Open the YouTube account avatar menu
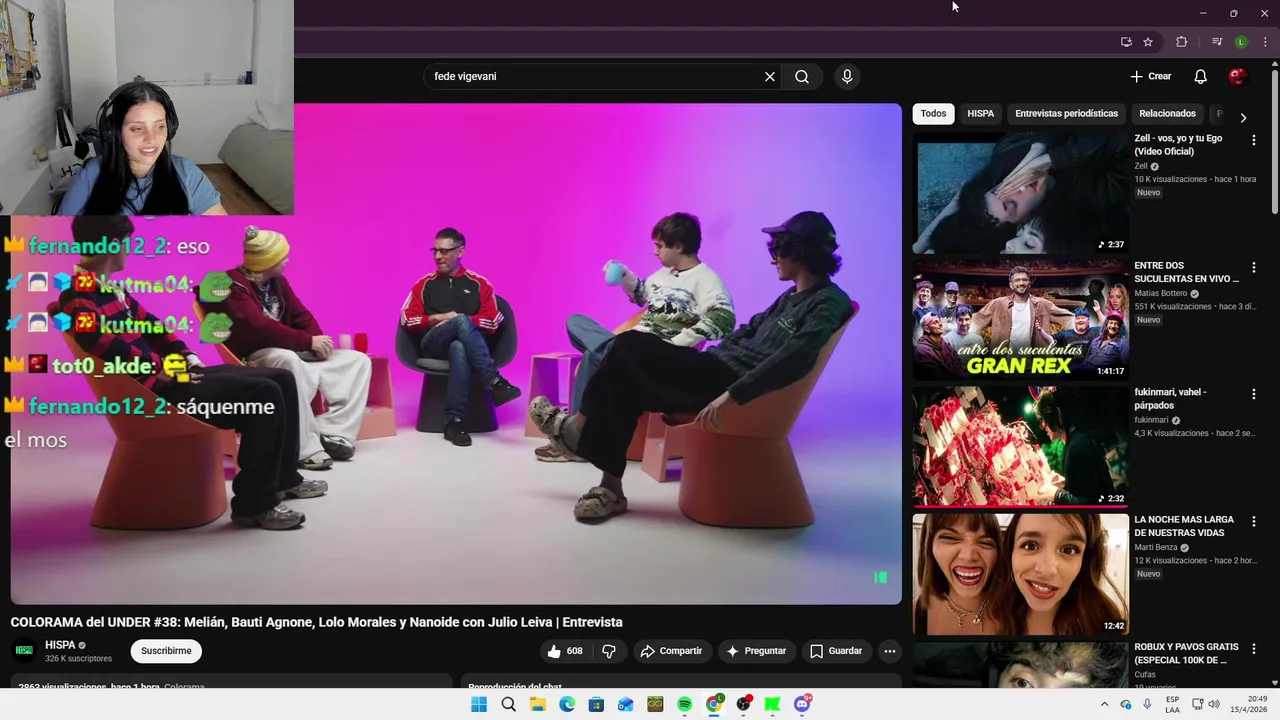The height and width of the screenshot is (720, 1280). coord(1238,77)
